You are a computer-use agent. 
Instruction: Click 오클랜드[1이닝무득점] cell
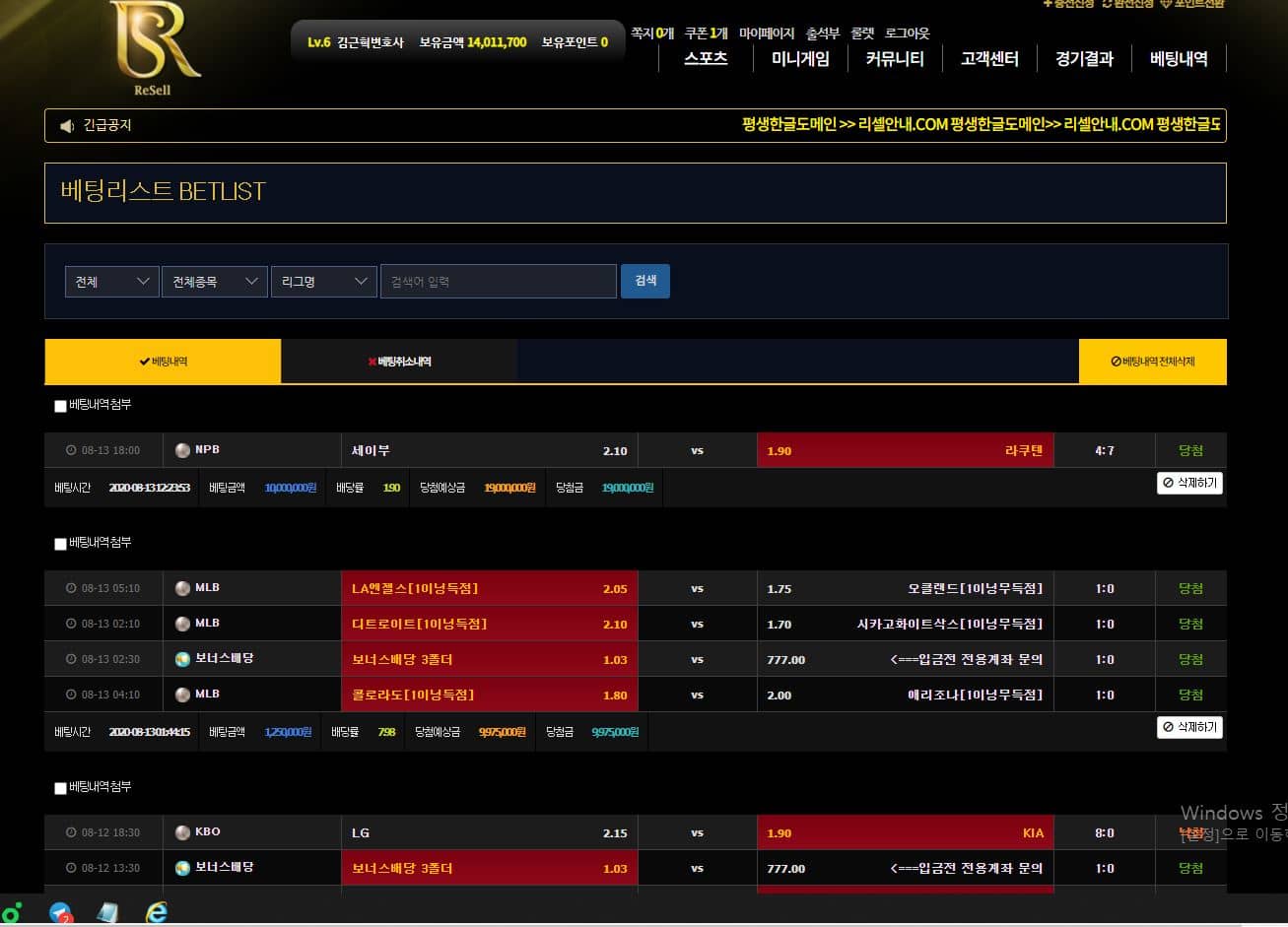(x=906, y=588)
